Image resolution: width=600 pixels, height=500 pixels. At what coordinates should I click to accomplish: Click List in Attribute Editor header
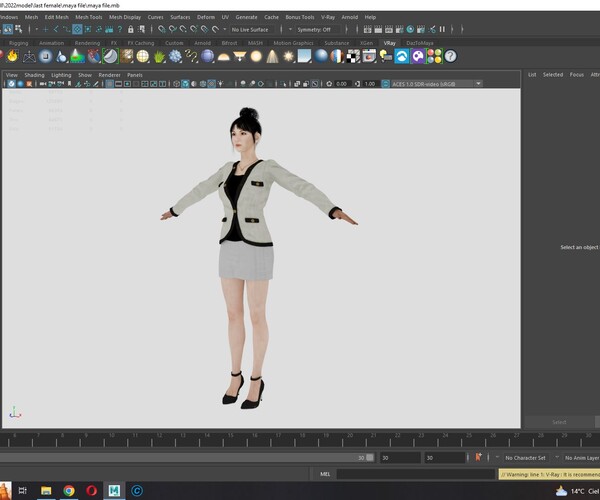(532, 75)
